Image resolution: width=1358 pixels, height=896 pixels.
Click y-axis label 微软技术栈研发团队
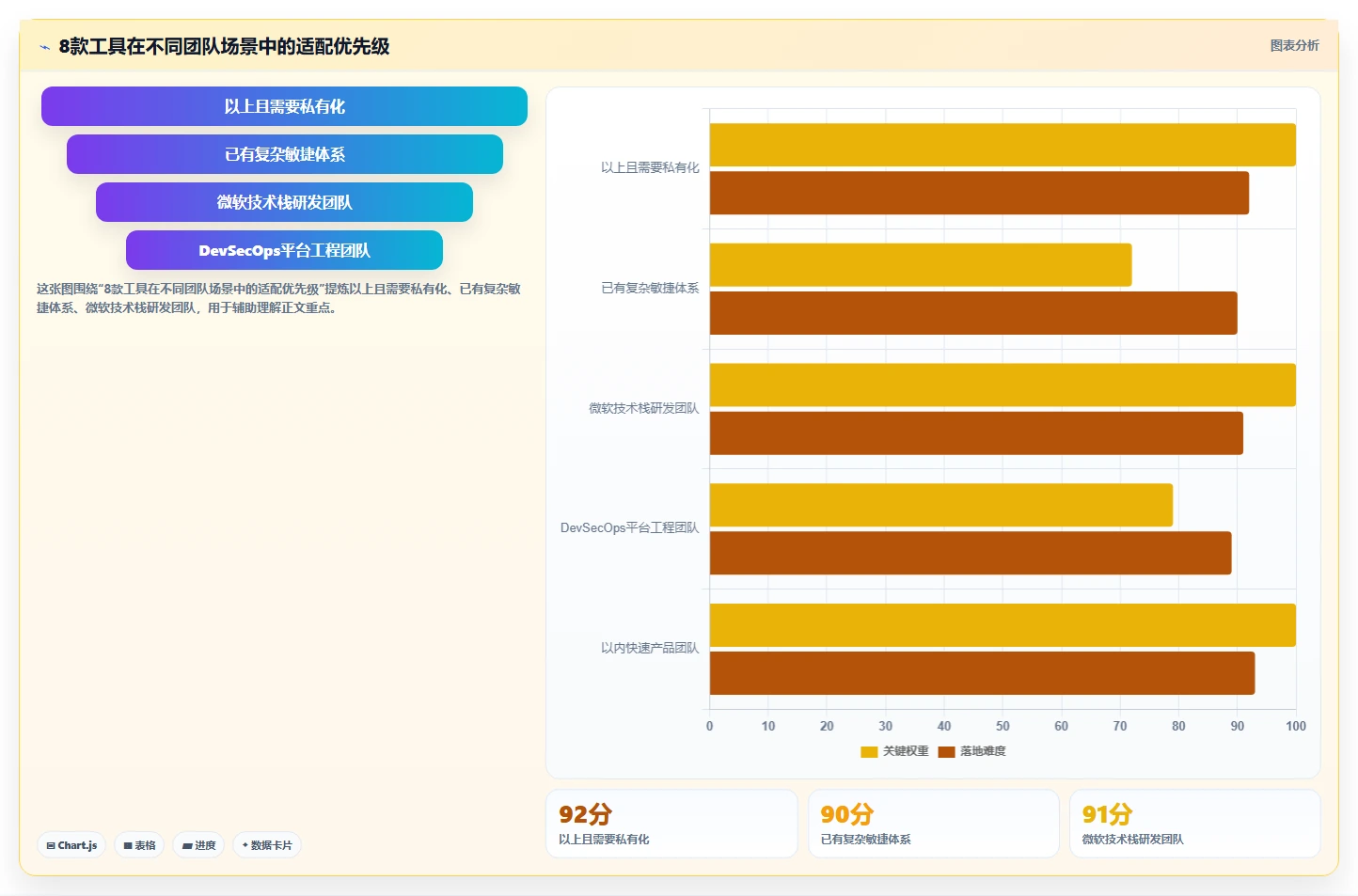[644, 408]
